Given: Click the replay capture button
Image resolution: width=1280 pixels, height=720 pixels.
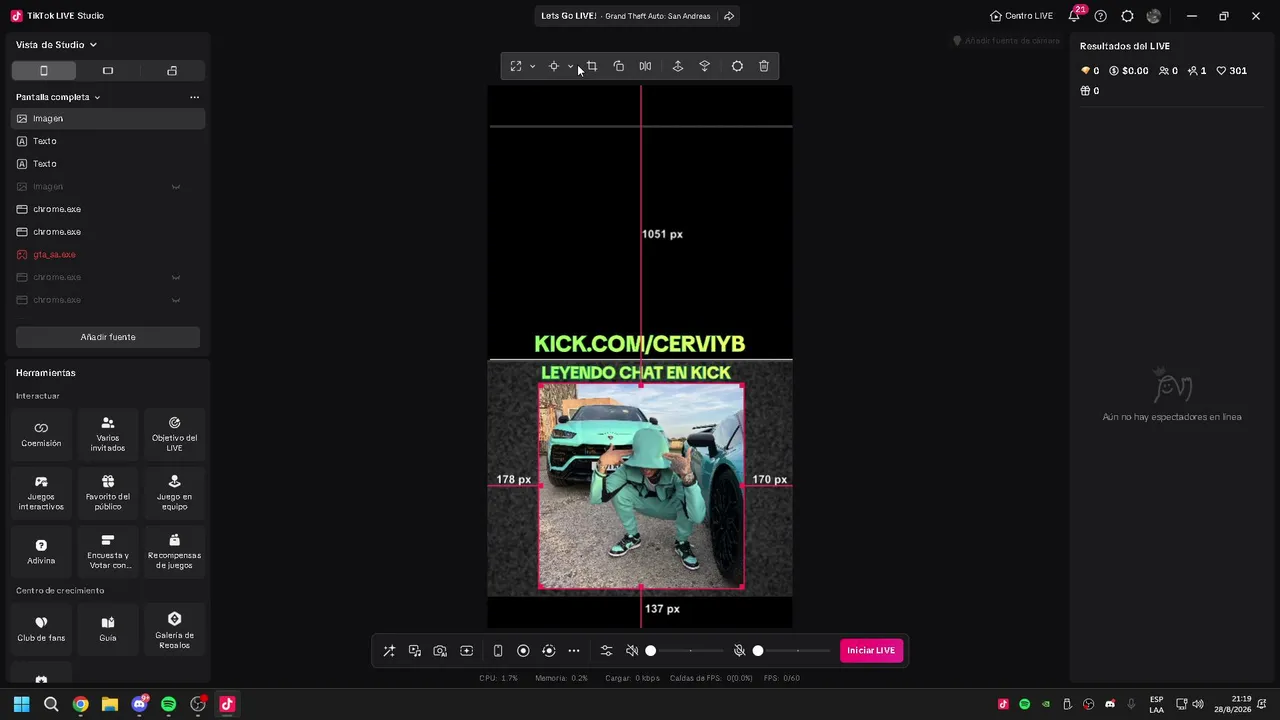Looking at the screenshot, I should coord(548,651).
